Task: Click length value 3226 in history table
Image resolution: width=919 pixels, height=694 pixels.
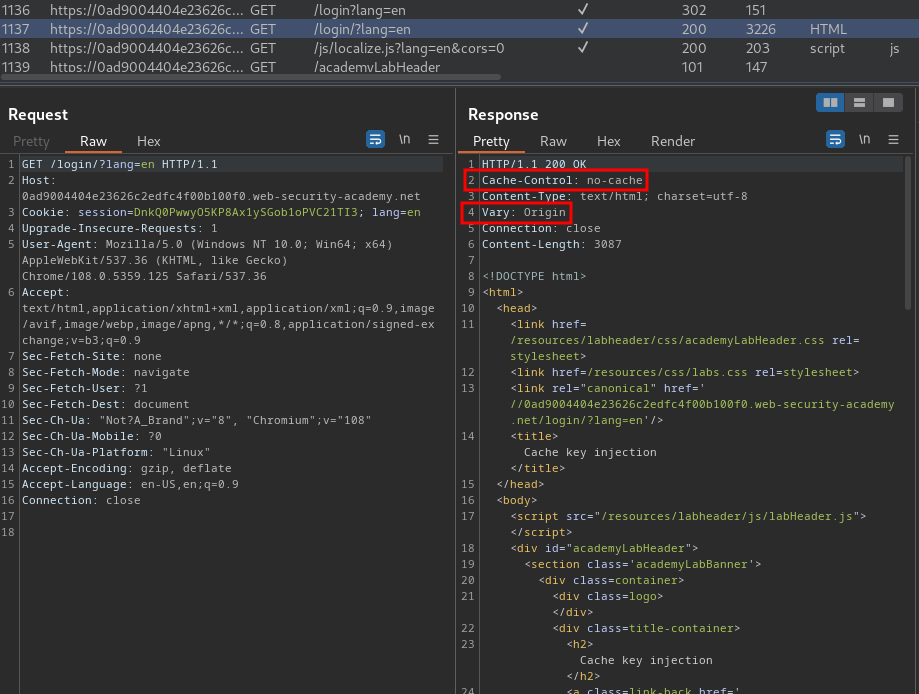Action: click(x=761, y=29)
